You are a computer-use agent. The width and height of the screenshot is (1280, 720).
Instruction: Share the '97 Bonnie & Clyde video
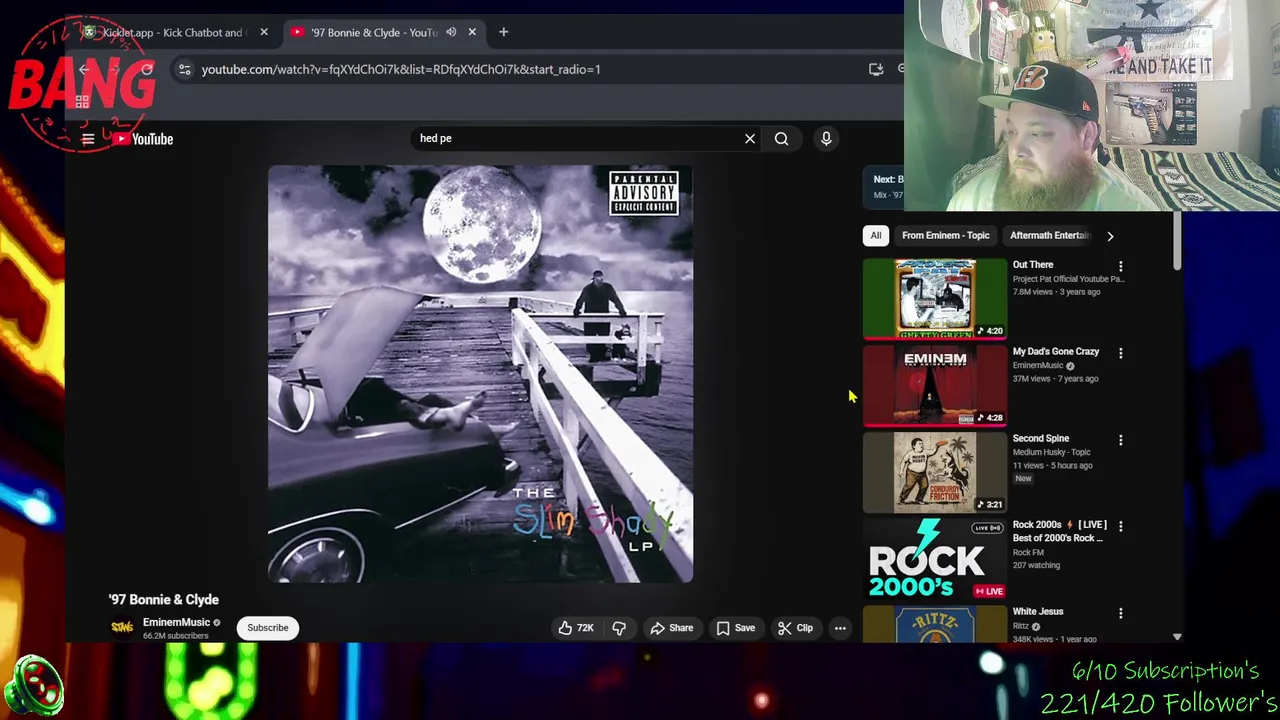(x=672, y=628)
